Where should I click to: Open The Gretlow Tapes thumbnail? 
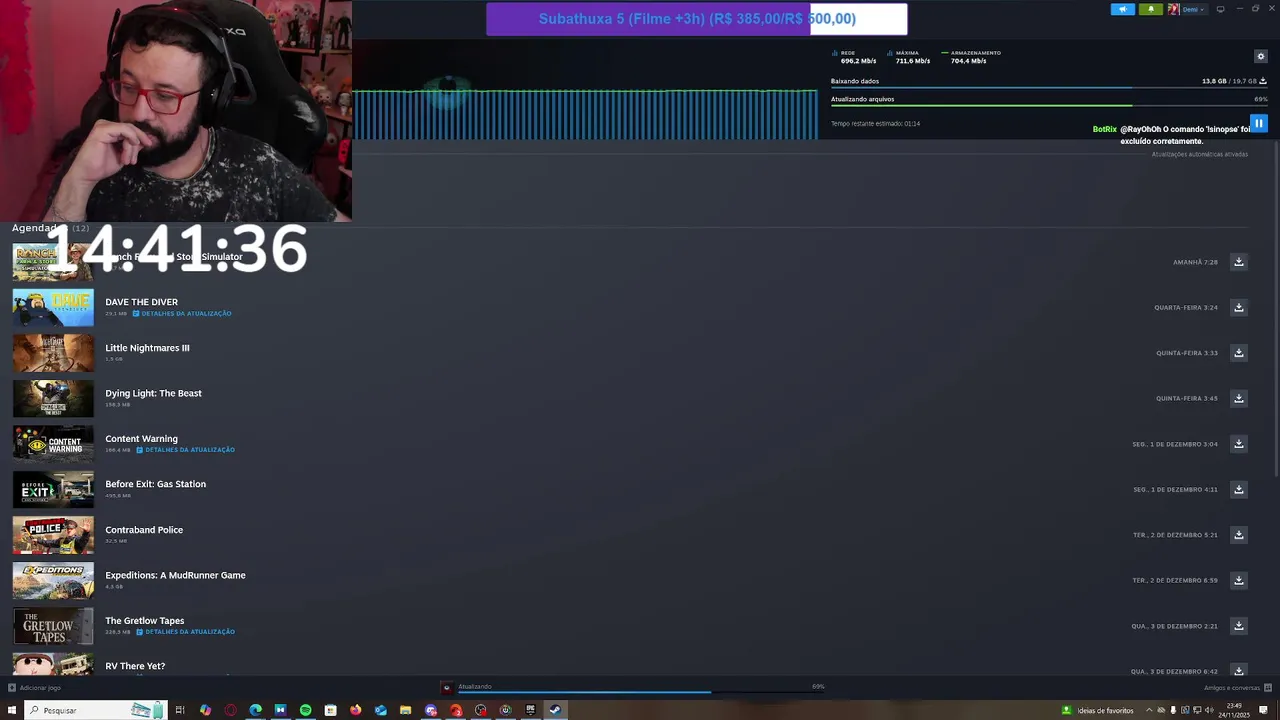point(53,626)
